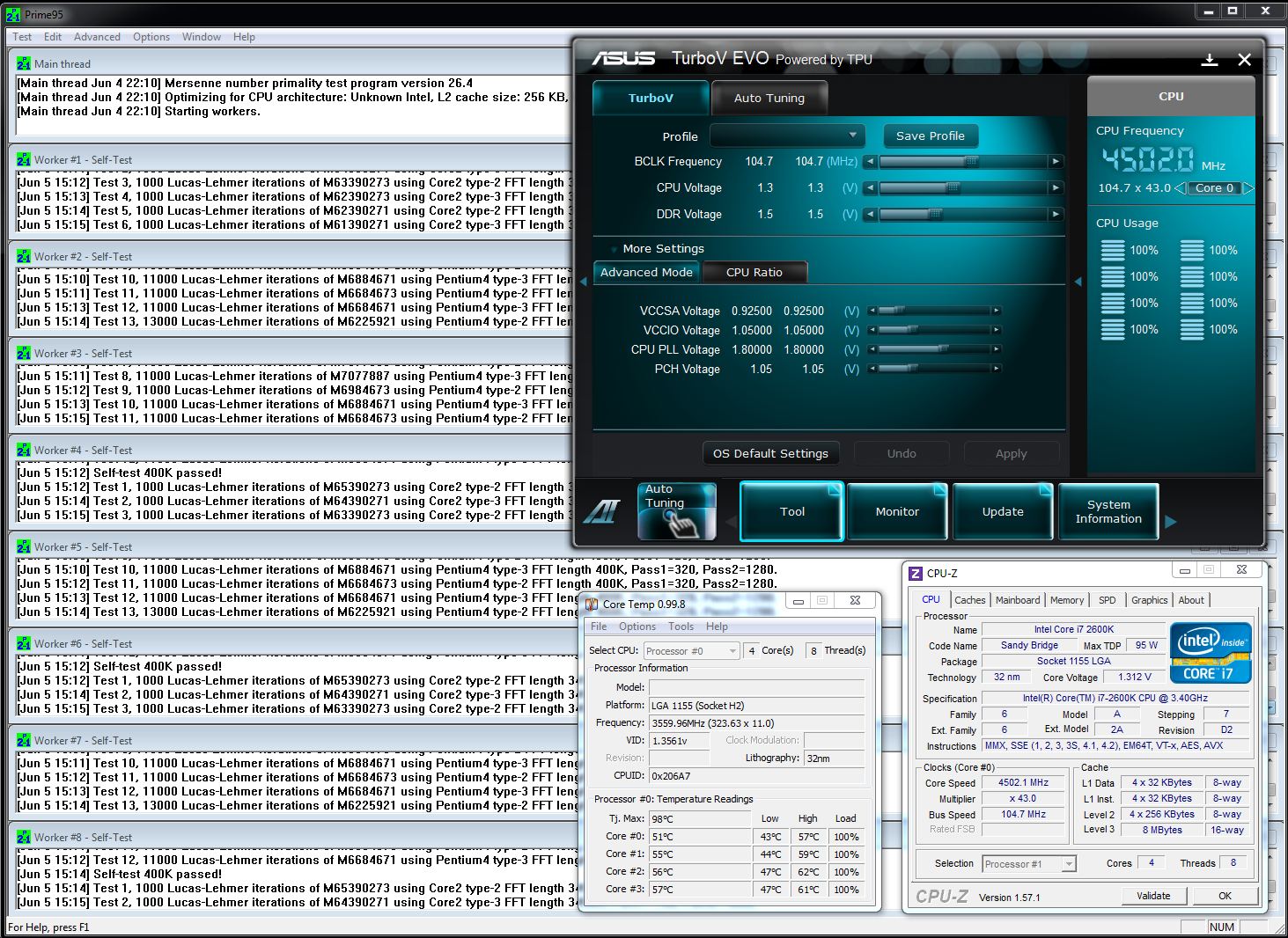
Task: Click left-edge panel arrow in TurboV EVO
Action: [584, 282]
